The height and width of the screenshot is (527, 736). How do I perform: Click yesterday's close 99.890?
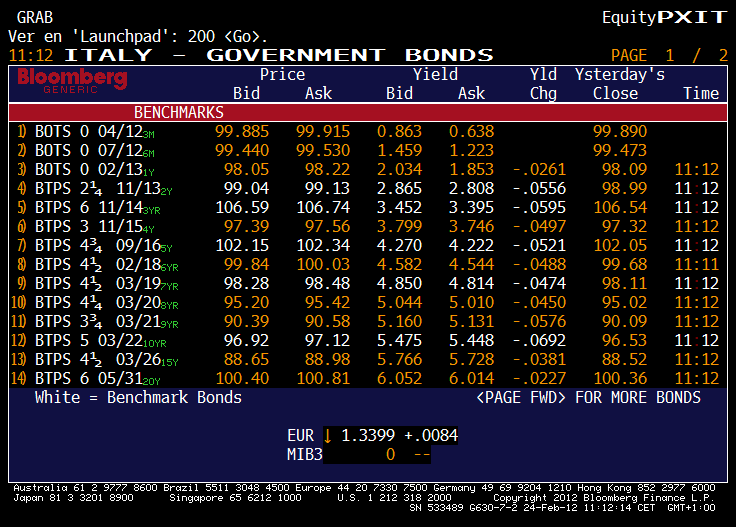pyautogui.click(x=620, y=131)
